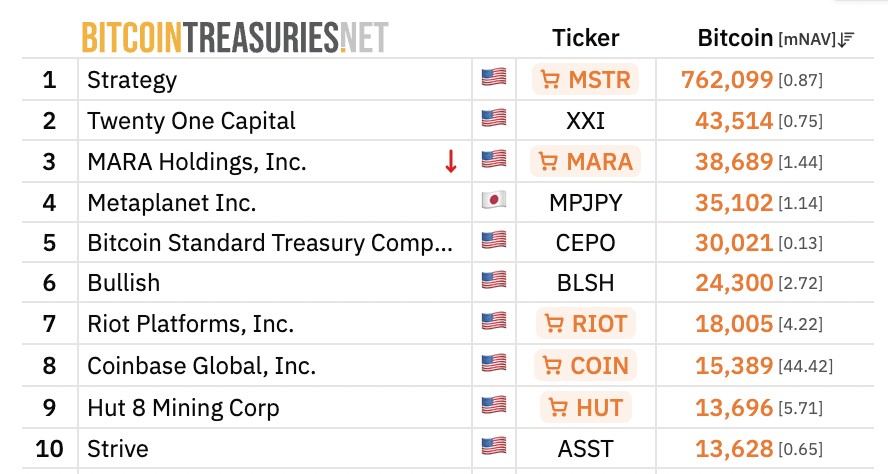This screenshot has height=474, width=888.
Task: Click the shopping cart icon beside MSTR
Action: (549, 80)
